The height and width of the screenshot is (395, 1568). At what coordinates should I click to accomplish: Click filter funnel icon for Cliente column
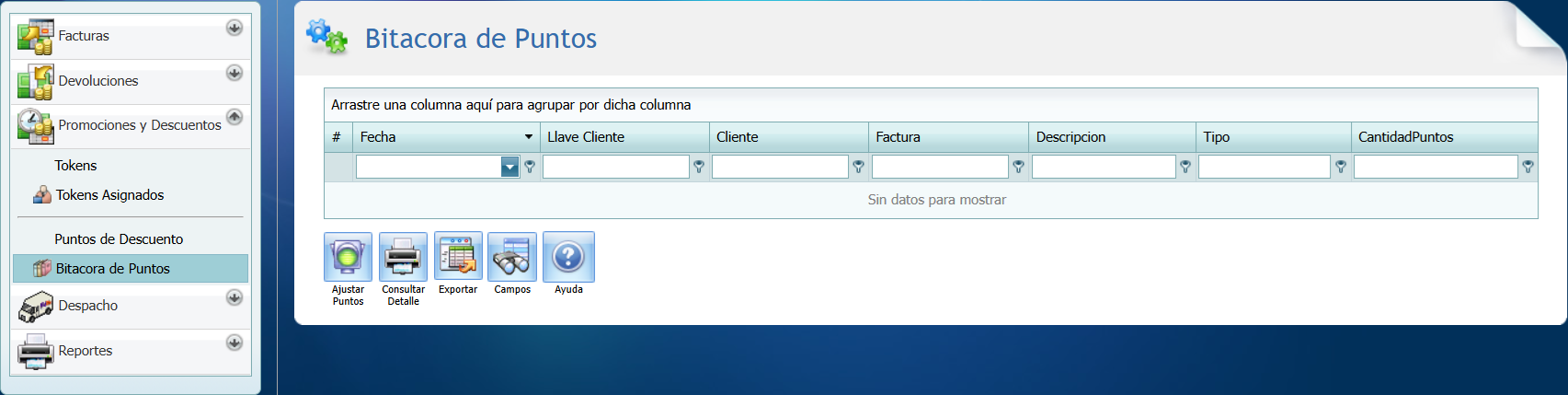[x=858, y=167]
